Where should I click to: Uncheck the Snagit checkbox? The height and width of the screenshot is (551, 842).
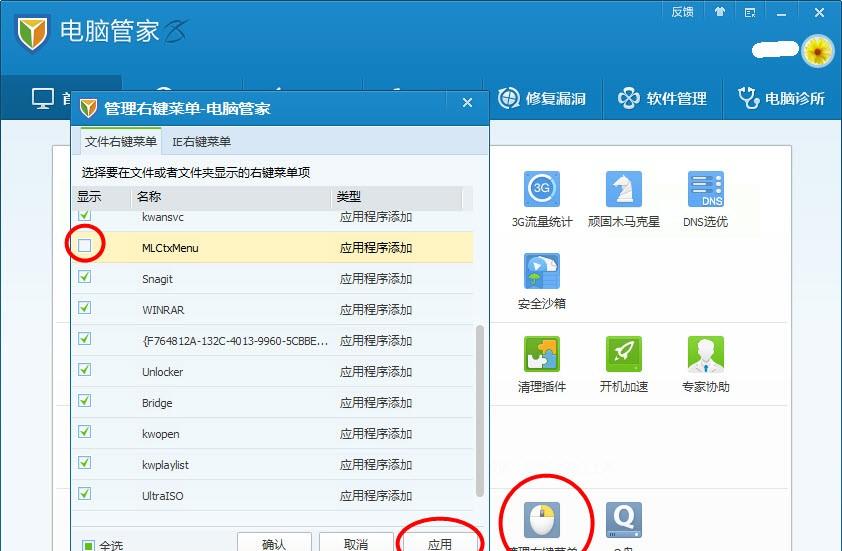click(x=84, y=277)
